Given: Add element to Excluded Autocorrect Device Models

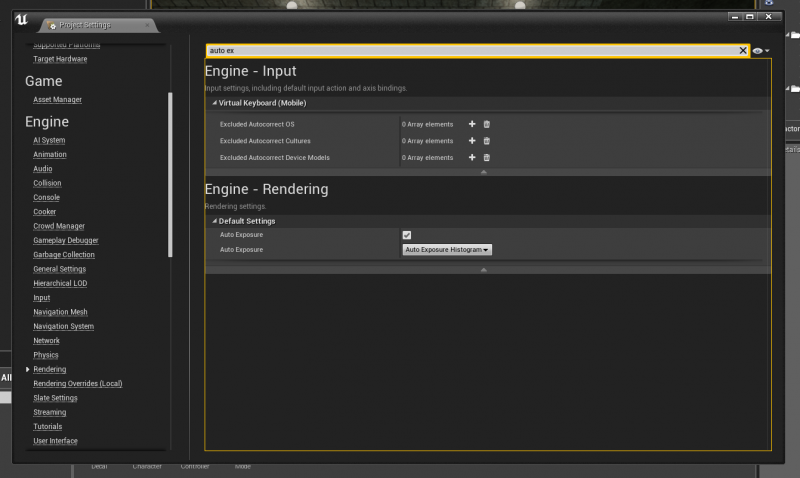Looking at the screenshot, I should (472, 158).
